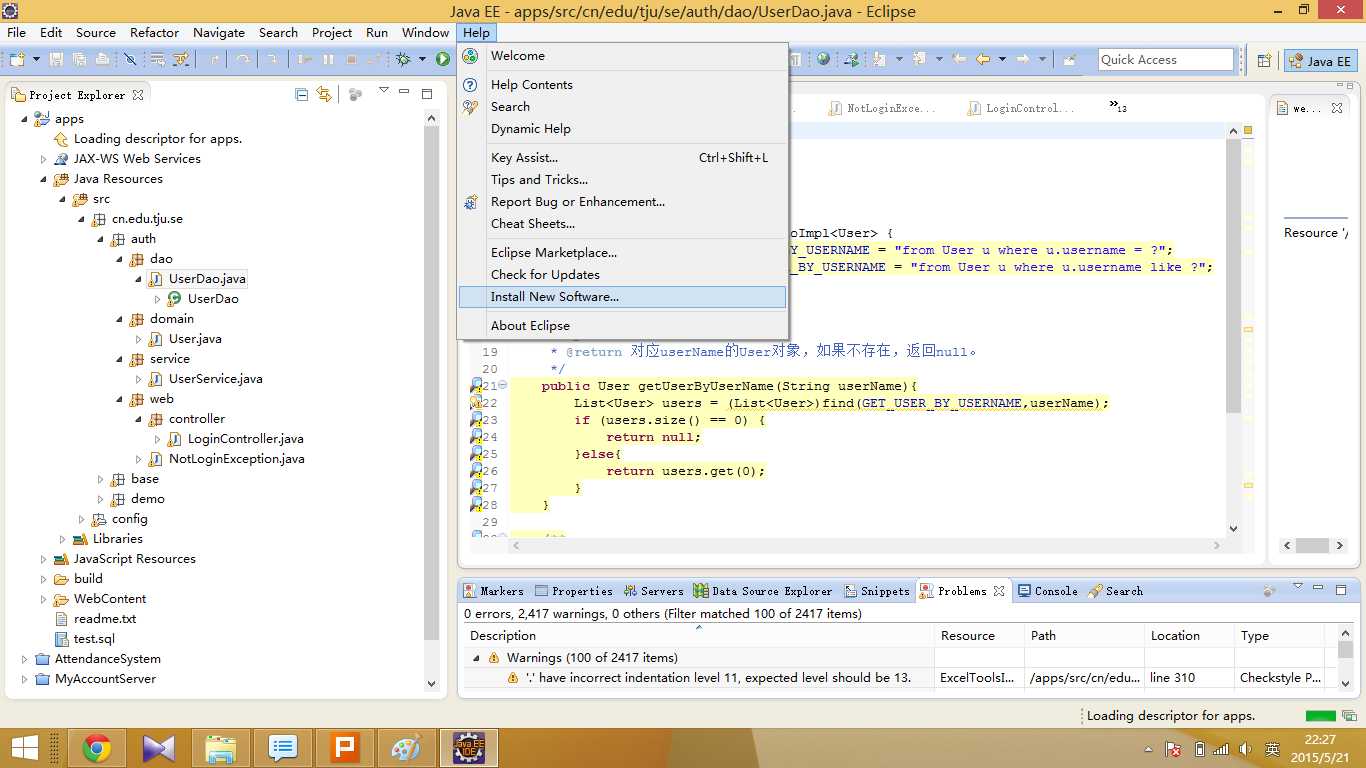
Task: Maximize the Project Explorer panel
Action: point(427,94)
